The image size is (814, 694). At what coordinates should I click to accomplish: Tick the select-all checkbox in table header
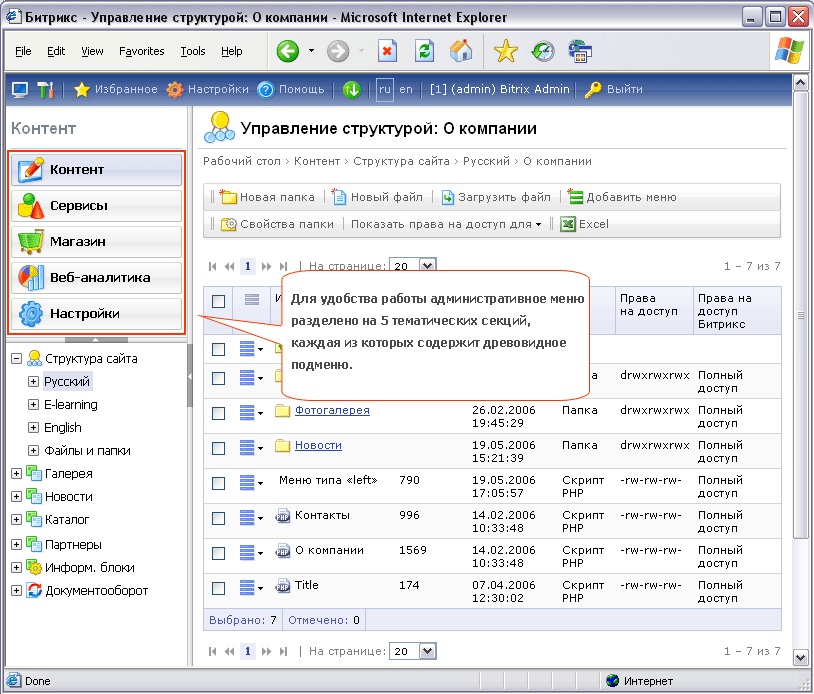219,301
